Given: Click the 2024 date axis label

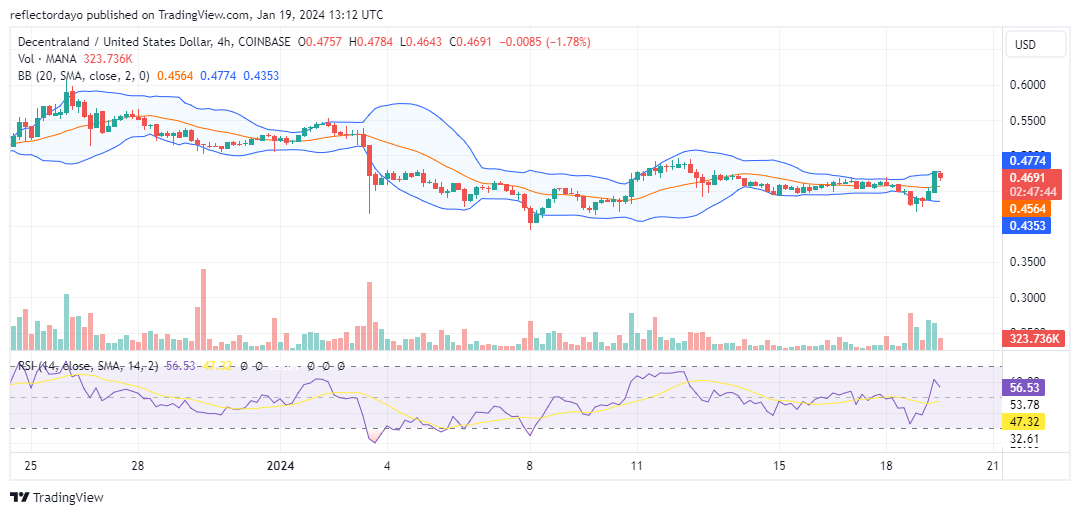Looking at the screenshot, I should [x=281, y=466].
